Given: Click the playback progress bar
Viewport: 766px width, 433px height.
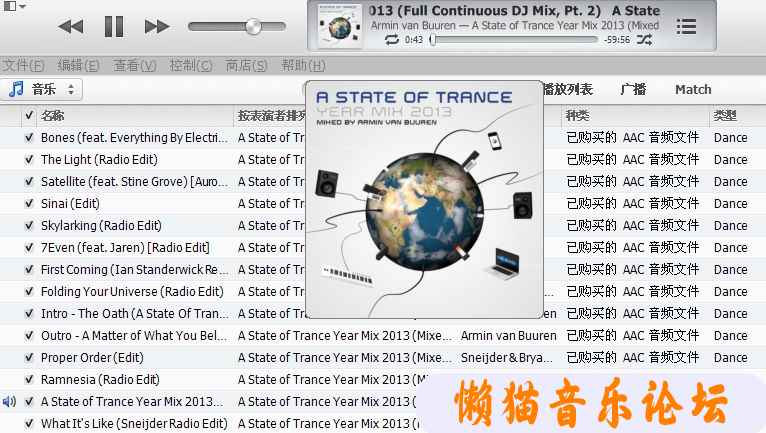Looking at the screenshot, I should [515, 40].
